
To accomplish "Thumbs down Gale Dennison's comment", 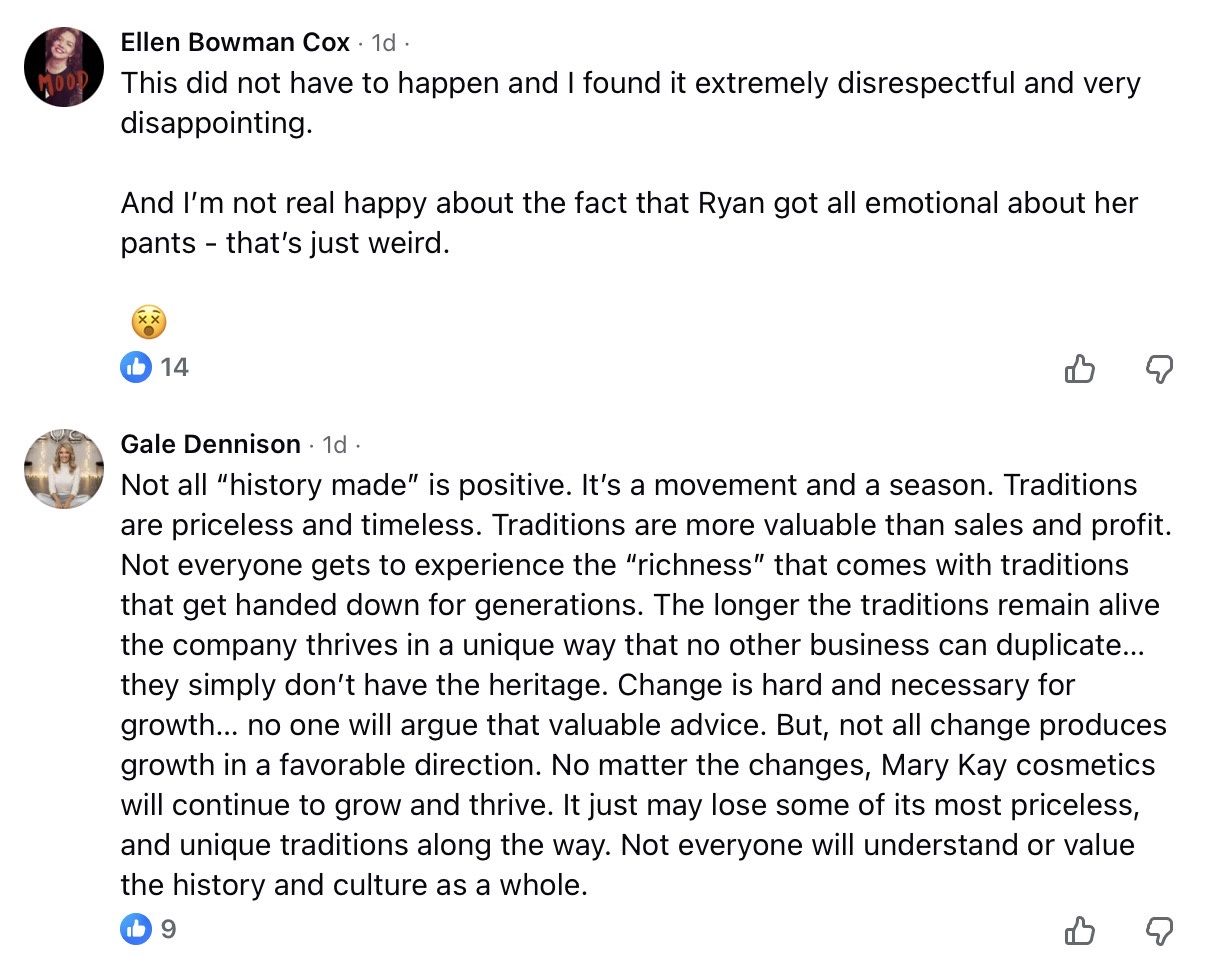I will coord(1158,932).
